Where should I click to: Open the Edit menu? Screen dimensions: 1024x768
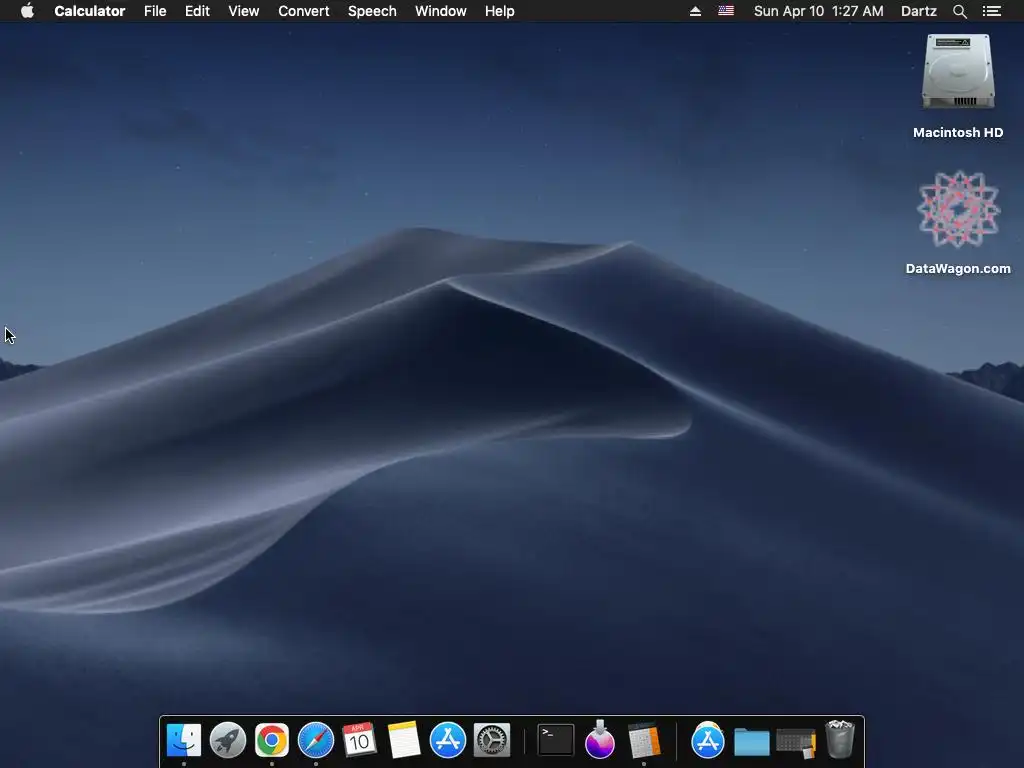point(197,11)
